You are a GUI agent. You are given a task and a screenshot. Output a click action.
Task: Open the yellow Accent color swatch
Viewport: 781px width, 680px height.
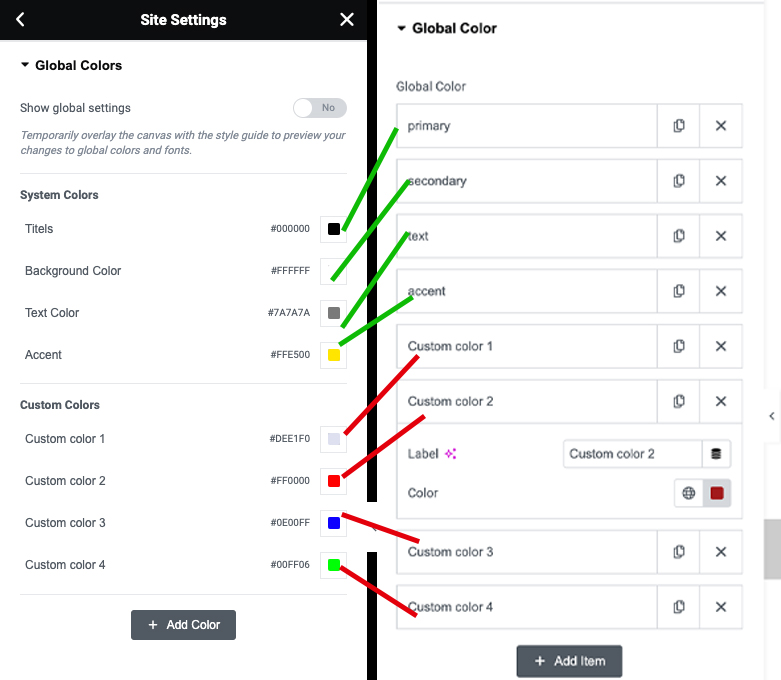[334, 355]
